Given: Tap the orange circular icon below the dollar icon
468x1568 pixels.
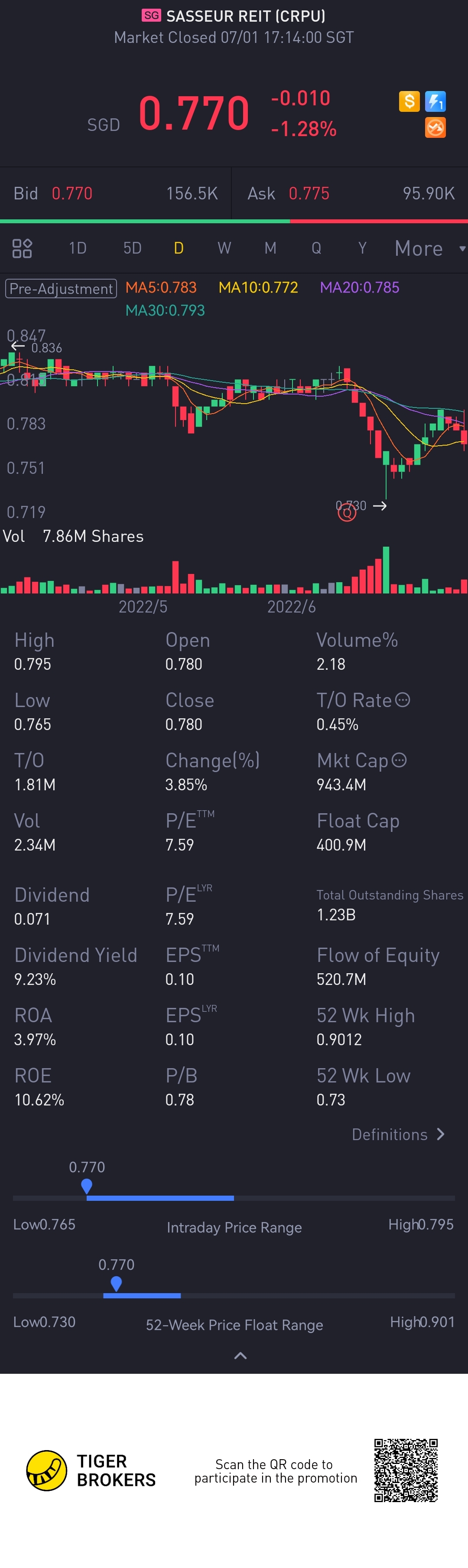Looking at the screenshot, I should (x=435, y=128).
